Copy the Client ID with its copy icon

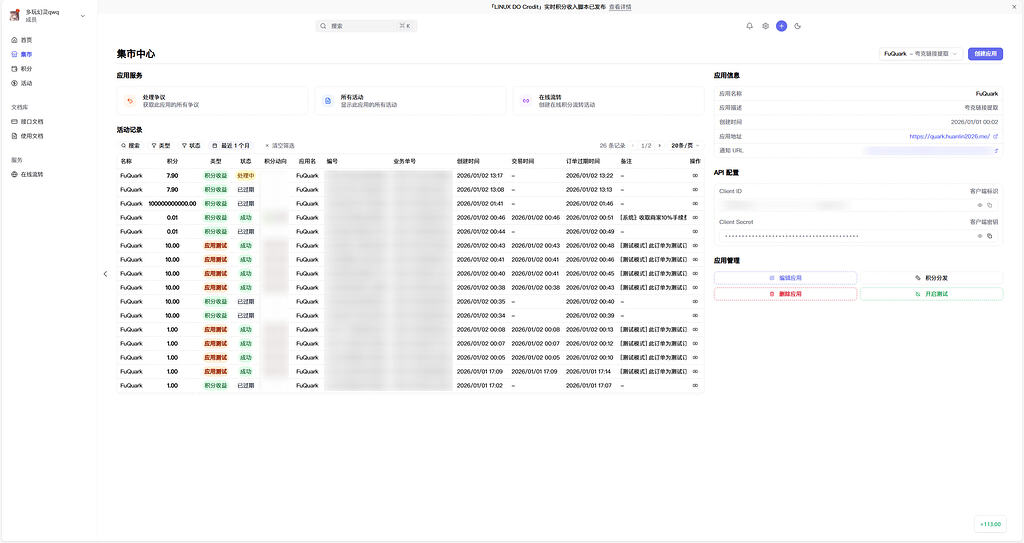point(989,205)
